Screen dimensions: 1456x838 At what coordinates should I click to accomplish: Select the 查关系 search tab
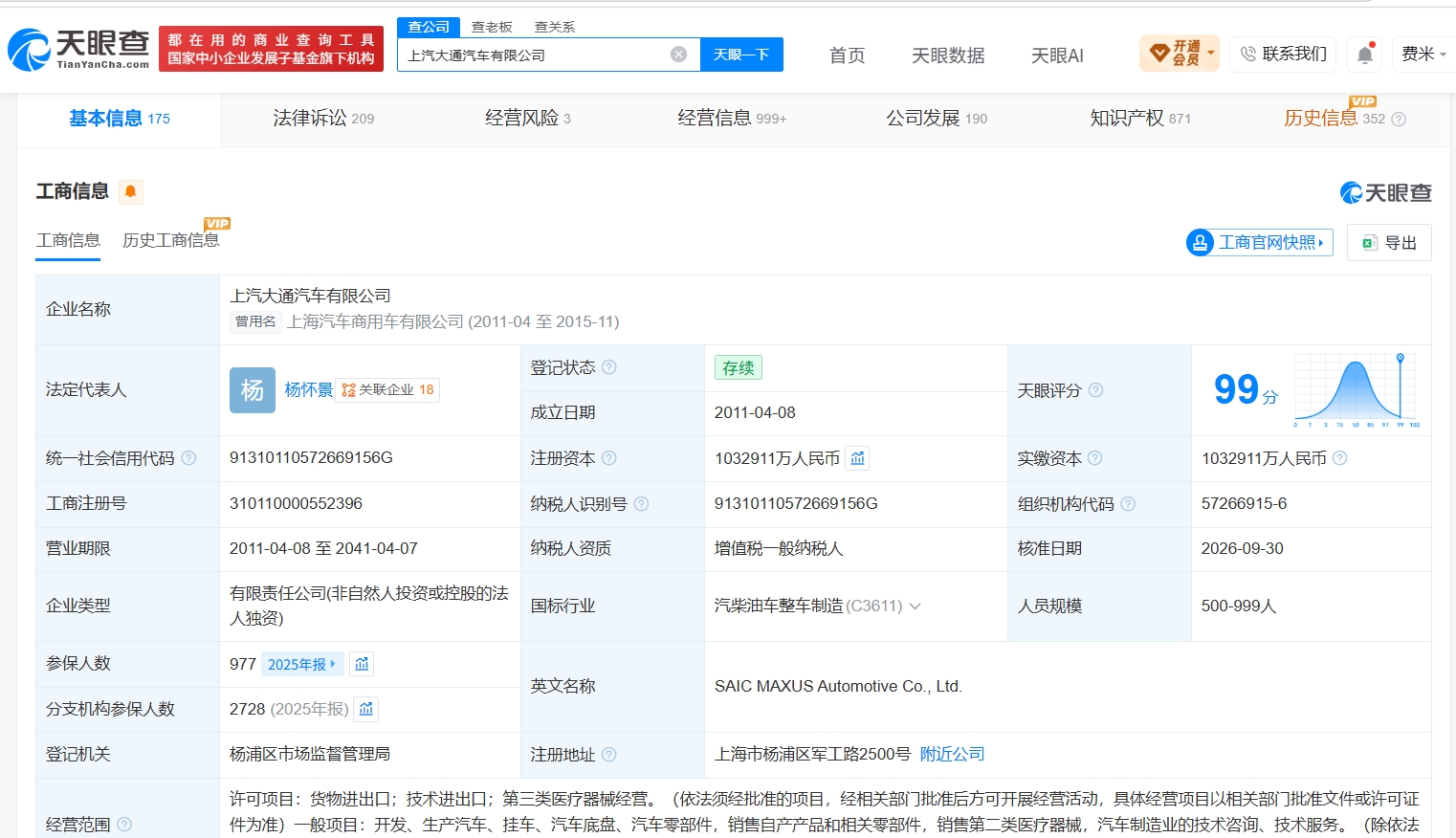(555, 27)
